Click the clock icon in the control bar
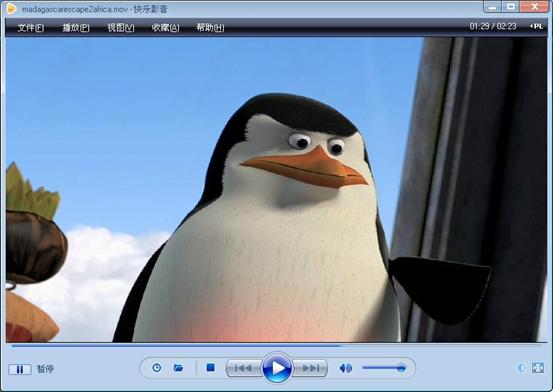 (x=157, y=368)
